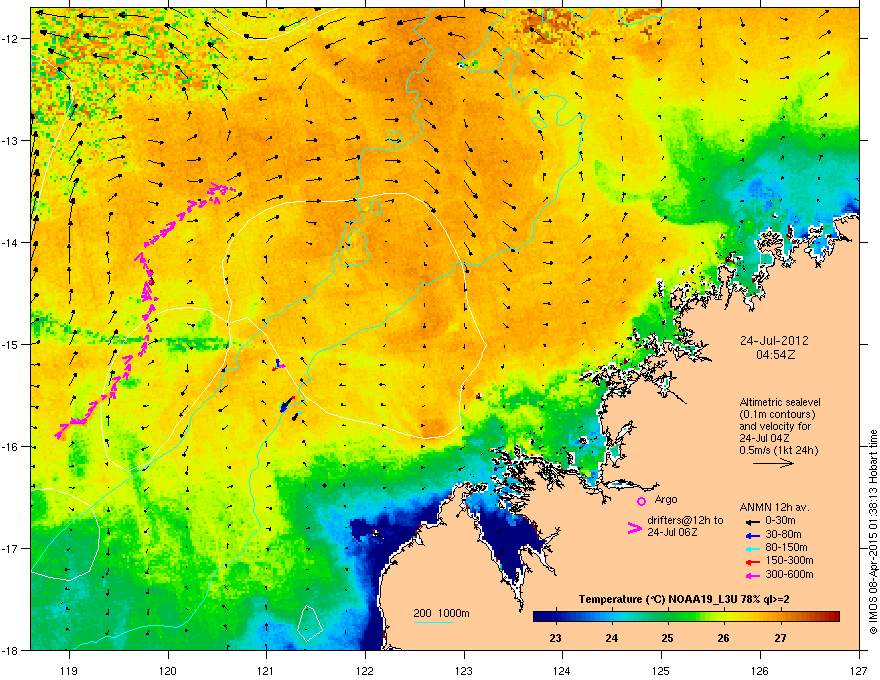Click longitude axis label 122
The height and width of the screenshot is (680, 880).
pos(365,670)
